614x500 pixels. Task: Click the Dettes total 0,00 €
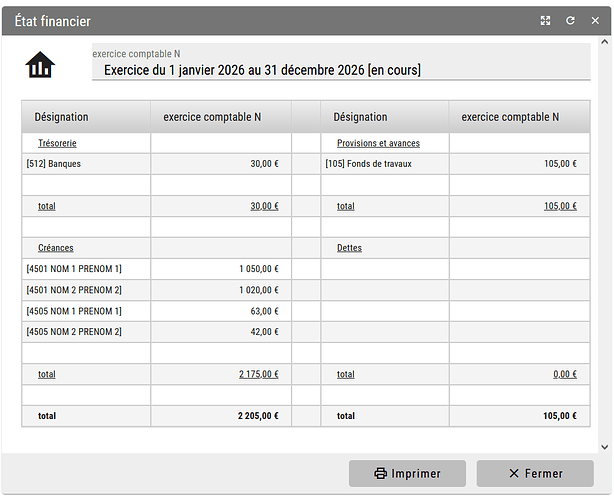(x=565, y=374)
